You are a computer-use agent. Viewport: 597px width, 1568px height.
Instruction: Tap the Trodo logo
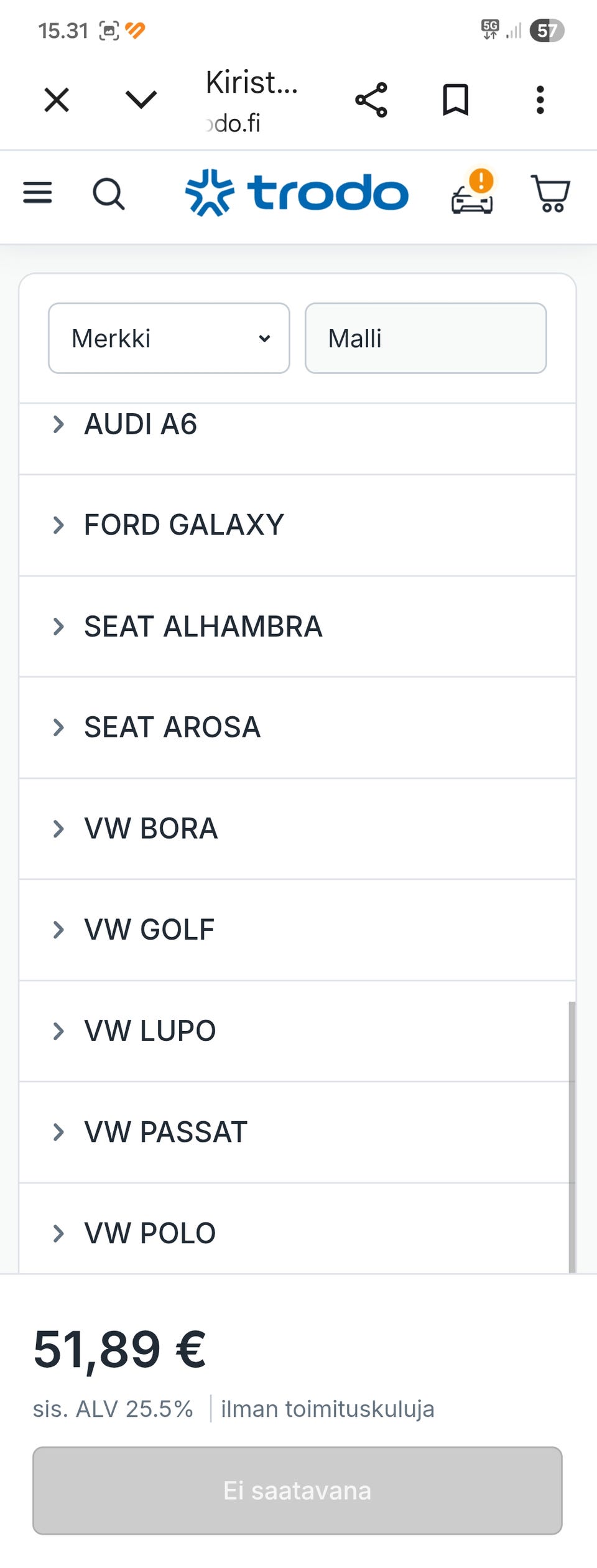click(x=297, y=193)
